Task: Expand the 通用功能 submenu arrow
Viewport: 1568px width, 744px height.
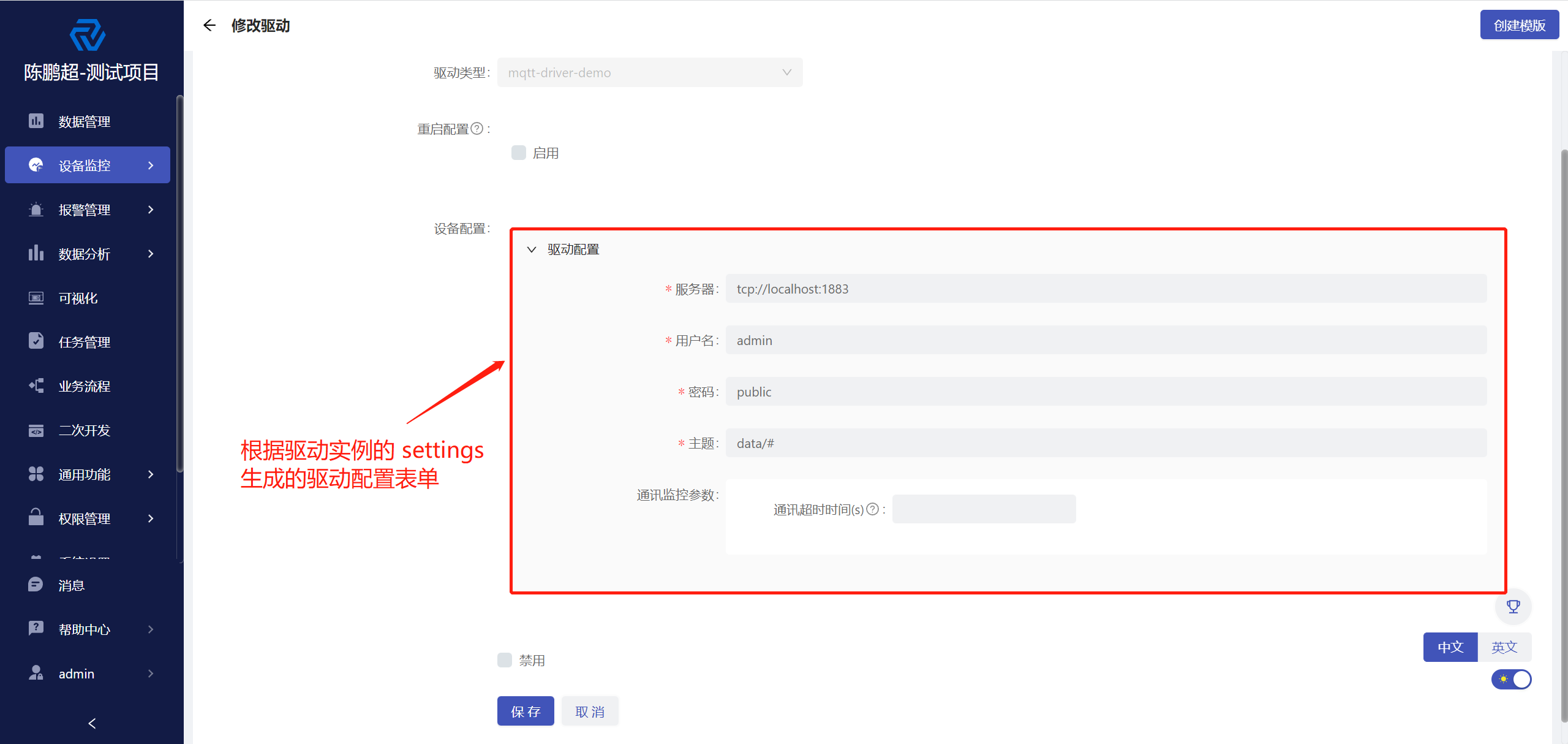Action: point(151,474)
